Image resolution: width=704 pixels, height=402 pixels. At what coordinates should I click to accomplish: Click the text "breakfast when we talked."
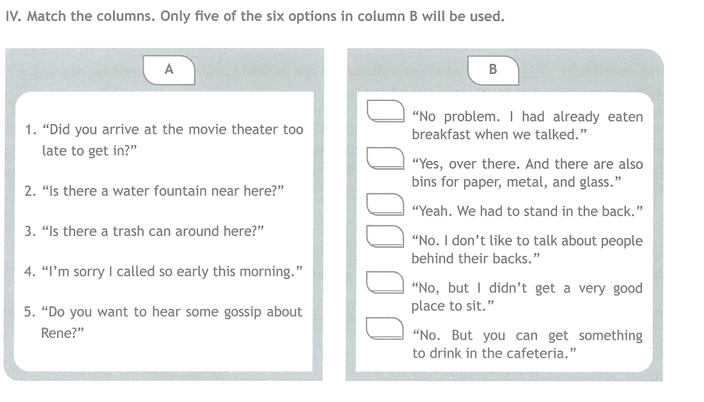coord(499,134)
